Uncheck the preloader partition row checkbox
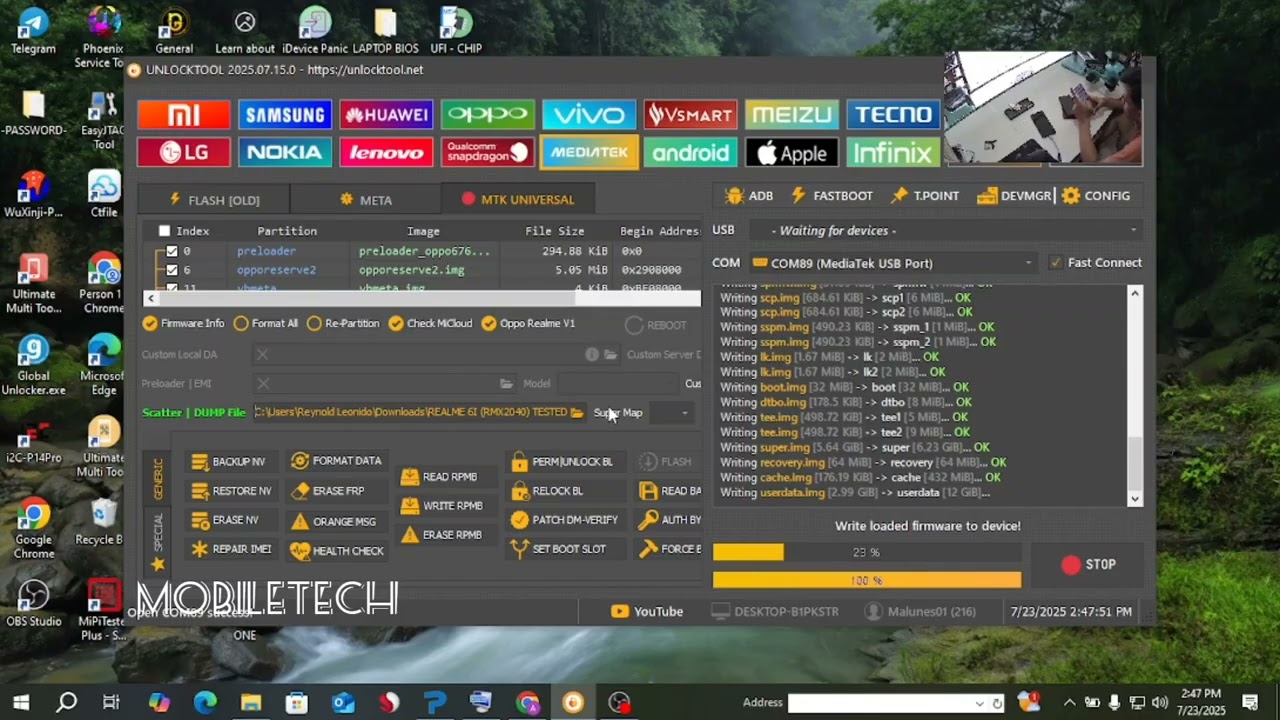Screen dimensions: 1280x720 (x=172, y=251)
